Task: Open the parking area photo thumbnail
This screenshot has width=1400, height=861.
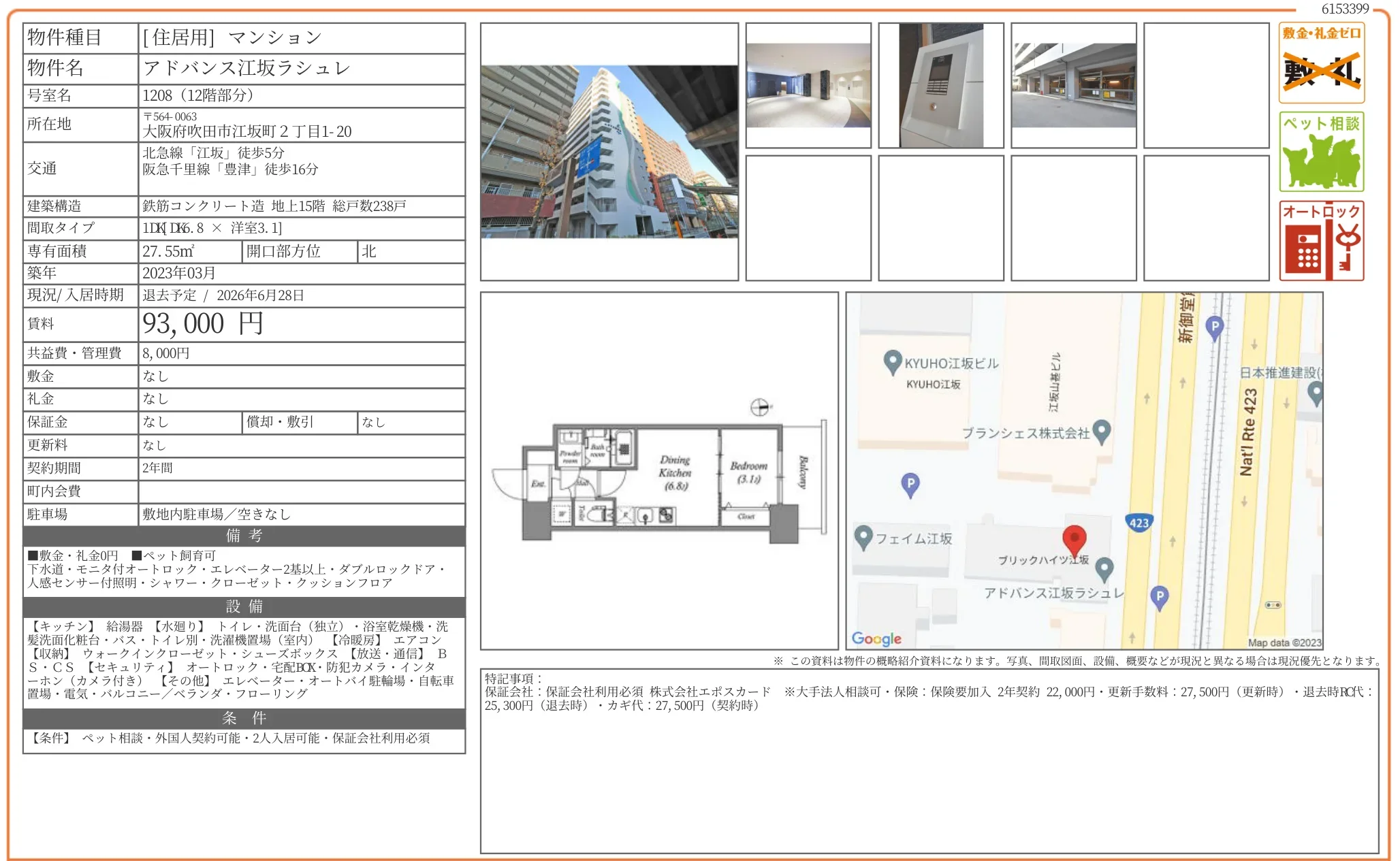Action: [x=1073, y=86]
